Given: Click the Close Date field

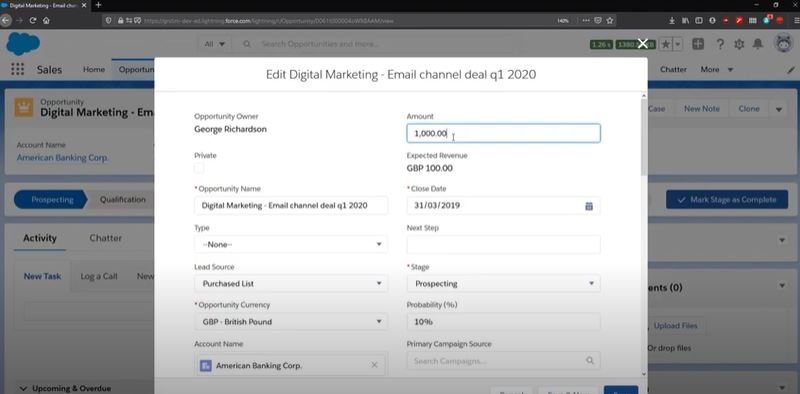Looking at the screenshot, I should point(503,206).
